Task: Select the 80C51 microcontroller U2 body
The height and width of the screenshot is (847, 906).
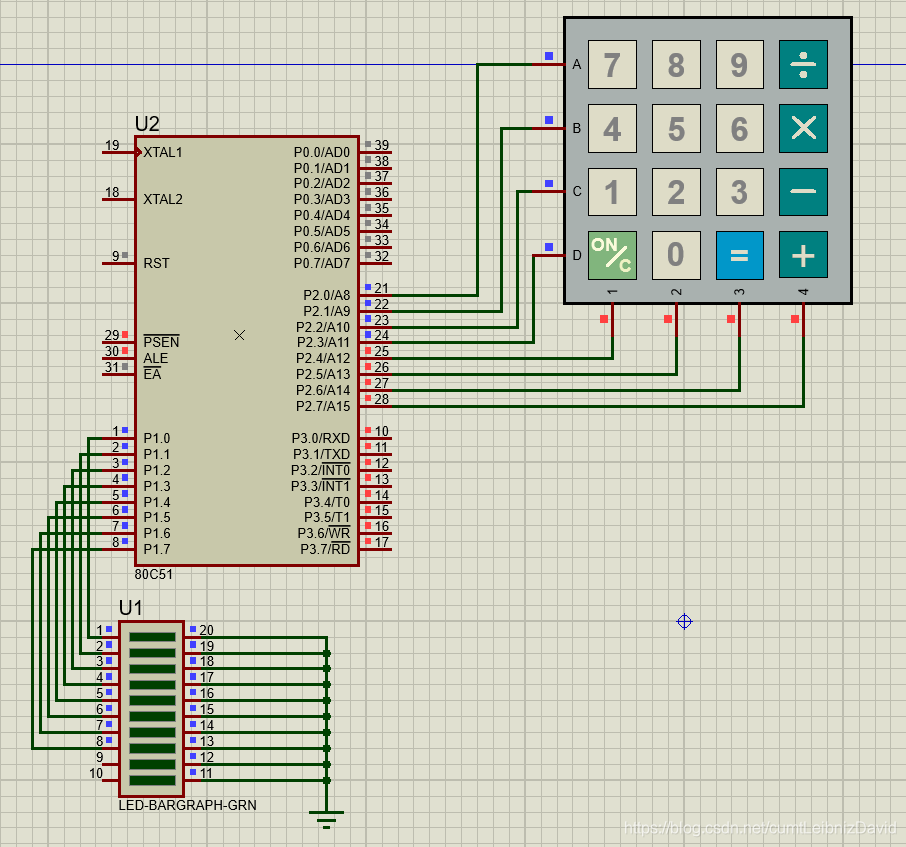Action: (x=247, y=351)
